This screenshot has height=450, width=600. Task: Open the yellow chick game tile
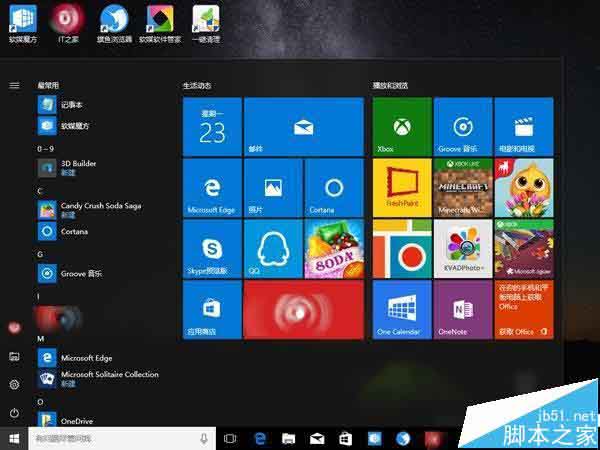click(x=524, y=188)
